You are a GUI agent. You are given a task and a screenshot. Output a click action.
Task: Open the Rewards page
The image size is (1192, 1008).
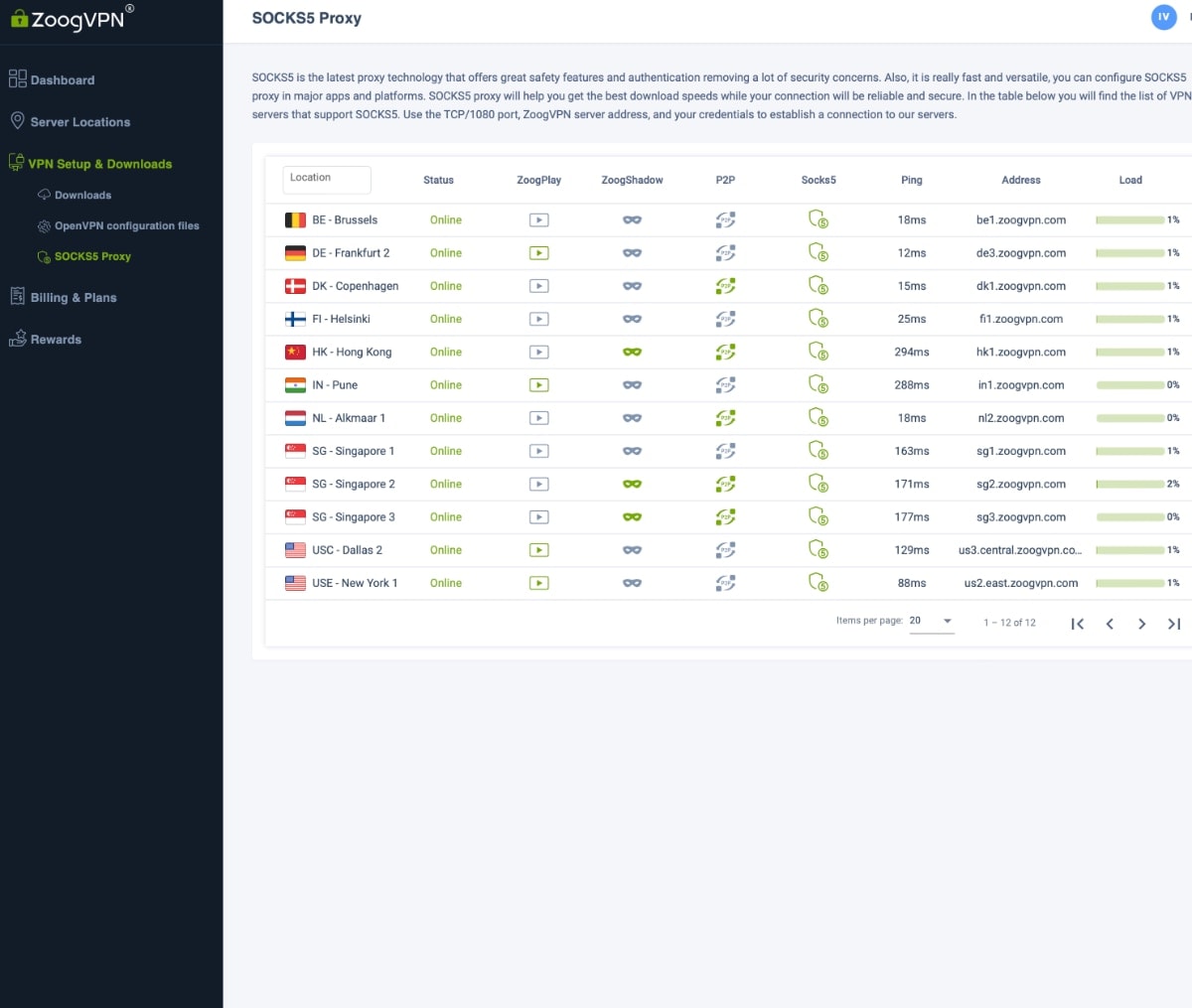(x=46, y=340)
